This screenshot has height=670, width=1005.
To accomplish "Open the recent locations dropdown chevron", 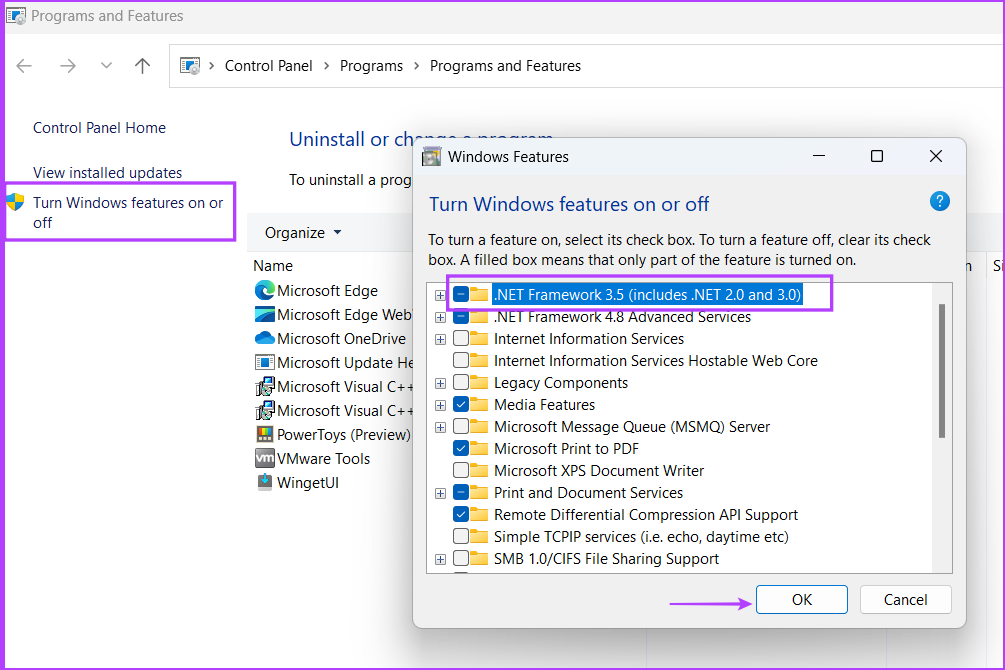I will click(106, 65).
